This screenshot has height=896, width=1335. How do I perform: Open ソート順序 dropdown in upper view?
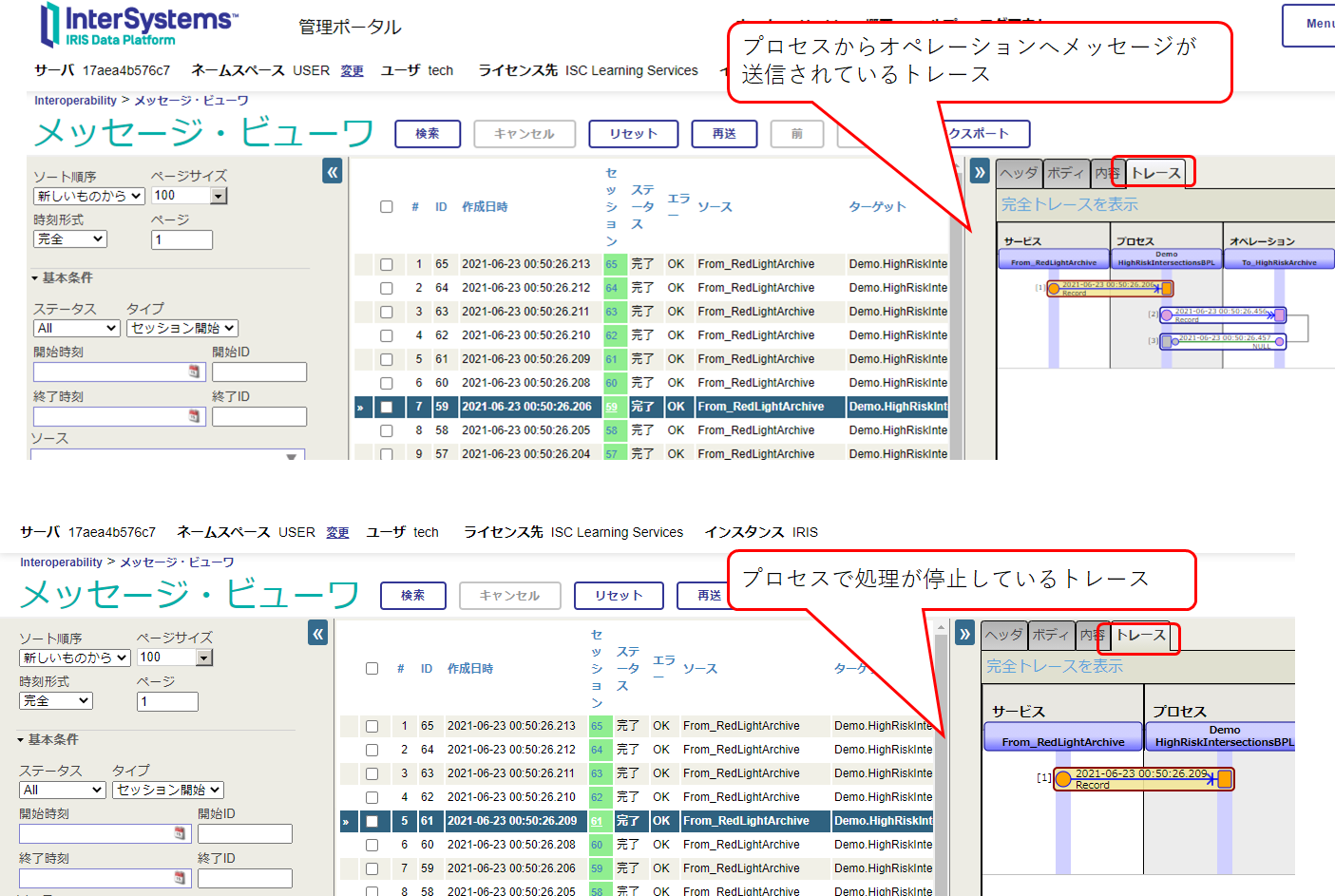coord(88,196)
